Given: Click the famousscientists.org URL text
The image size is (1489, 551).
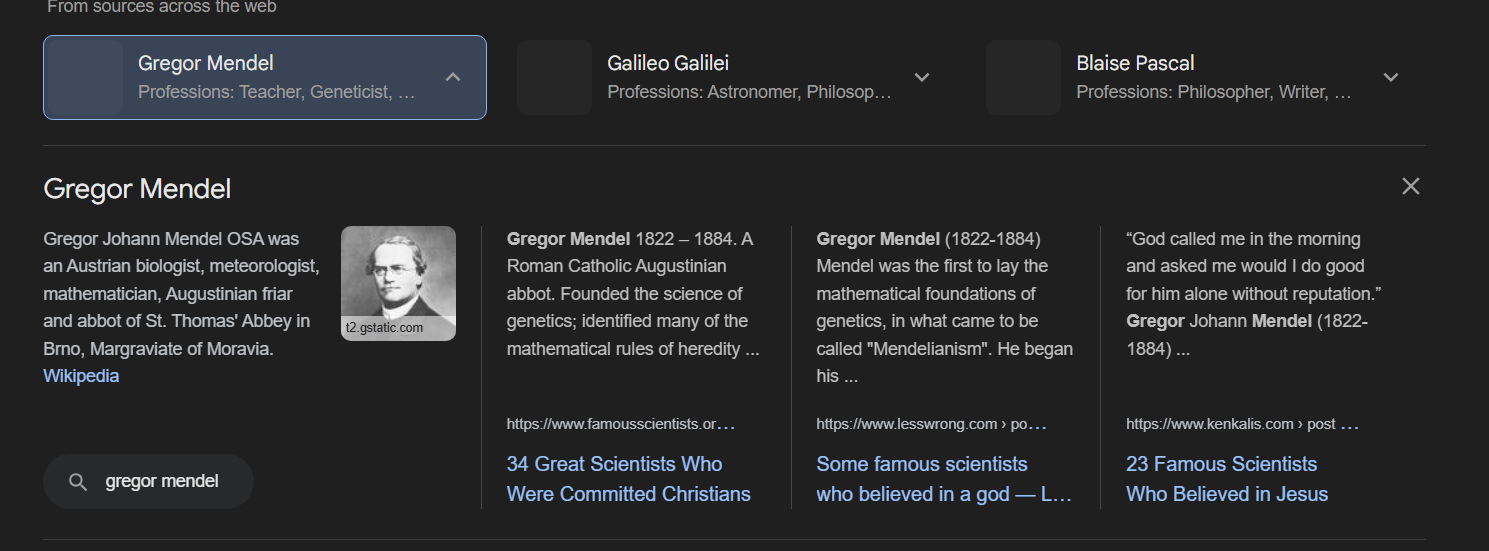Looking at the screenshot, I should pyautogui.click(x=620, y=424).
